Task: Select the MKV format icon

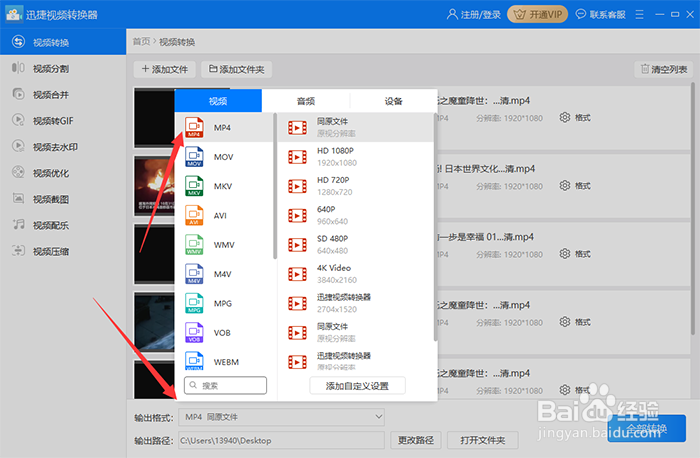Action: pyautogui.click(x=194, y=186)
